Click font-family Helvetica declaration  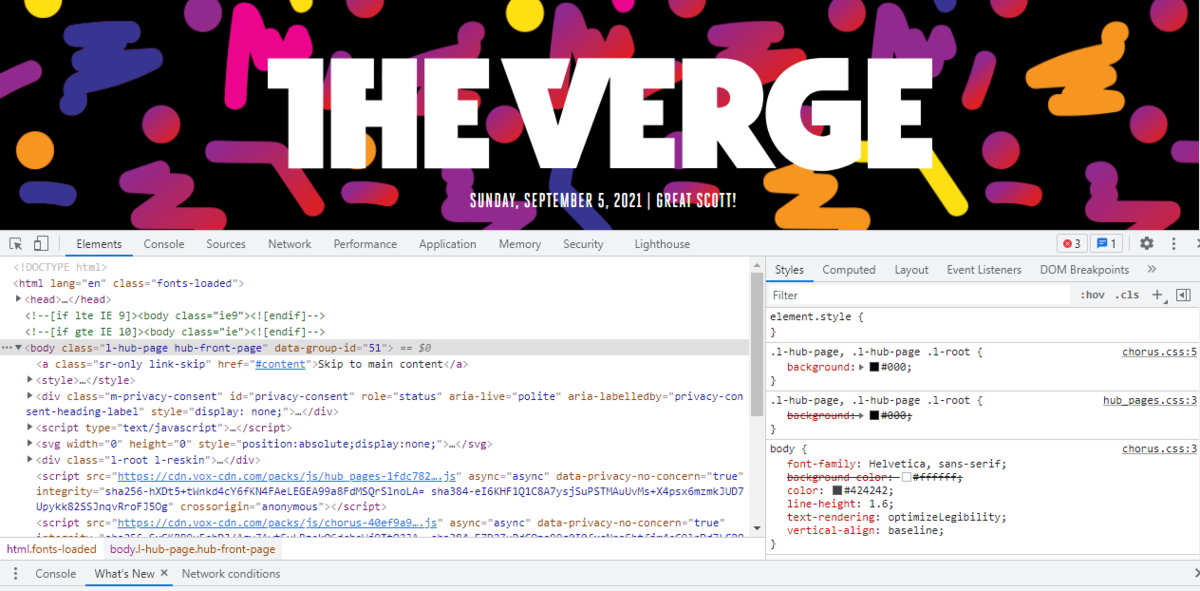[897, 464]
